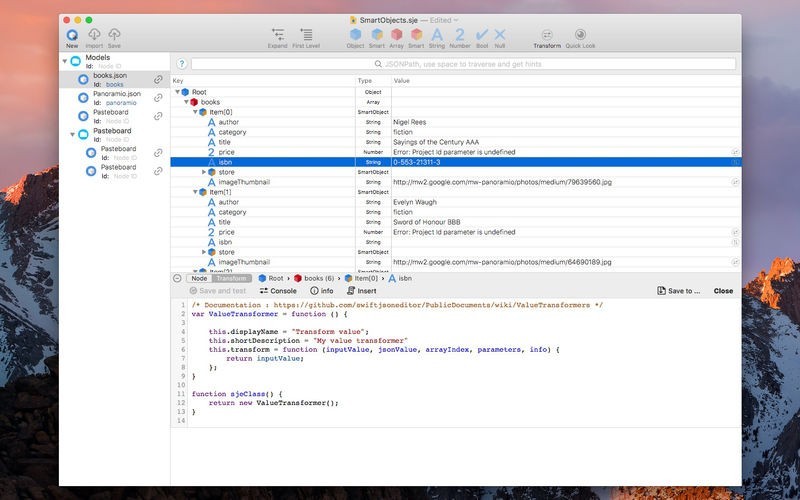Click Root in the breadcrumb path
Screen dimensions: 800x500
[x=271, y=278]
